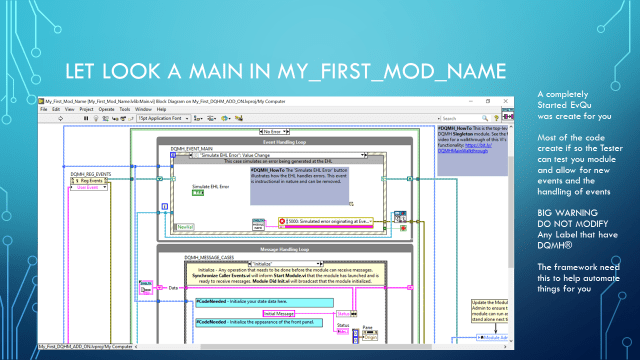Toggle Highlight Execution light bulb

pyautogui.click(x=96, y=118)
